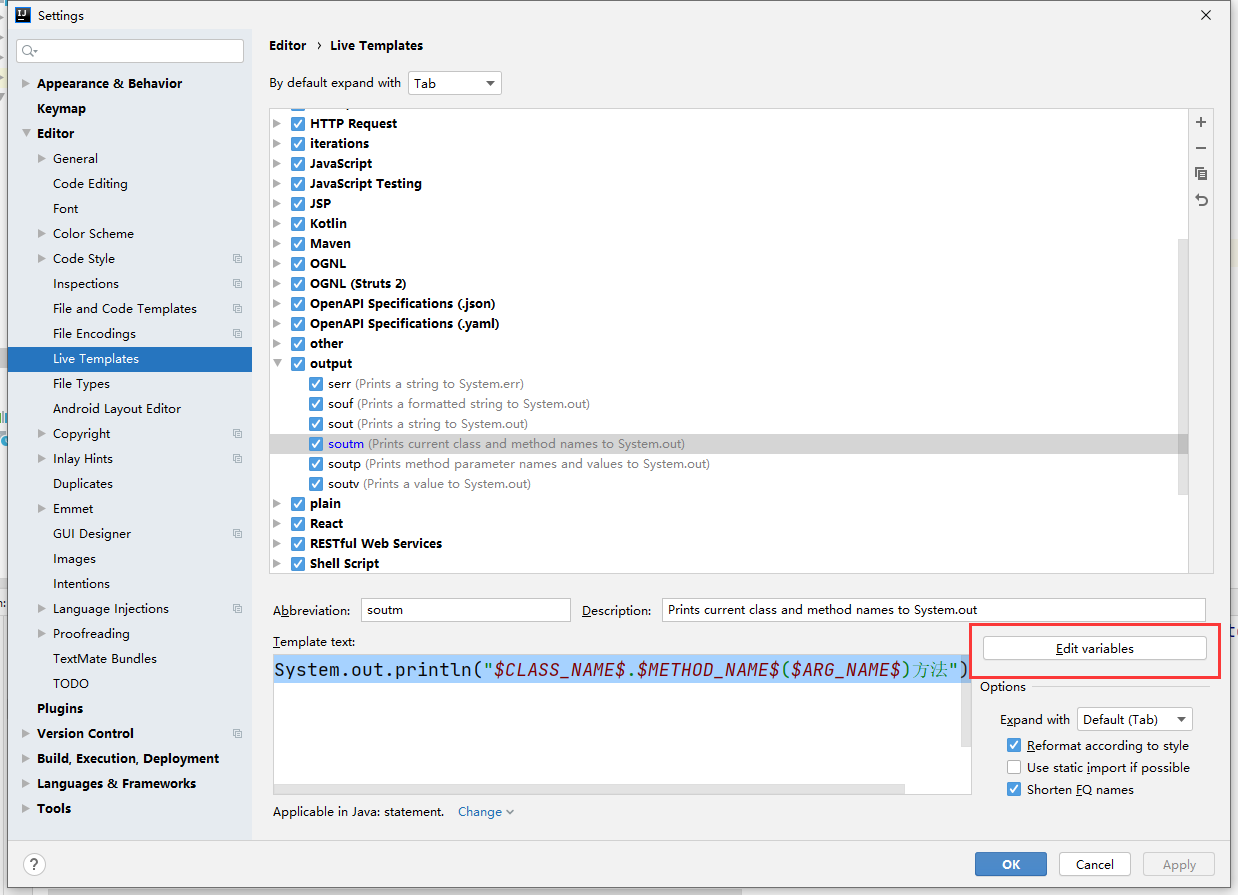Collapse the Editor settings section

[x=26, y=134]
